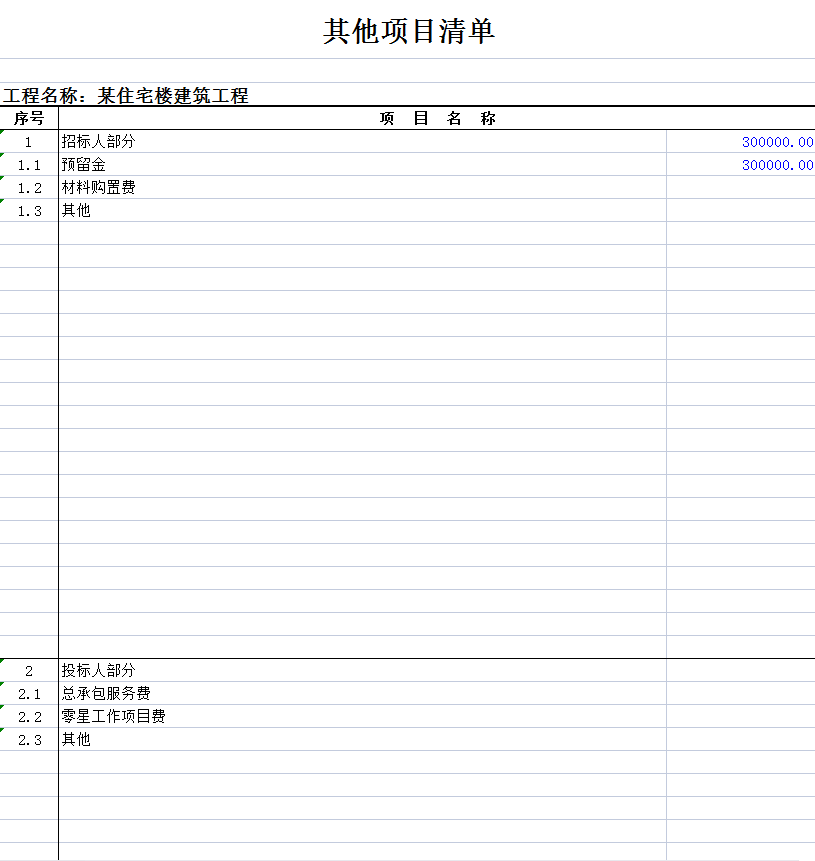The image size is (815, 861).
Task: Select the 其他 cell in row 2.3
Action: click(362, 740)
